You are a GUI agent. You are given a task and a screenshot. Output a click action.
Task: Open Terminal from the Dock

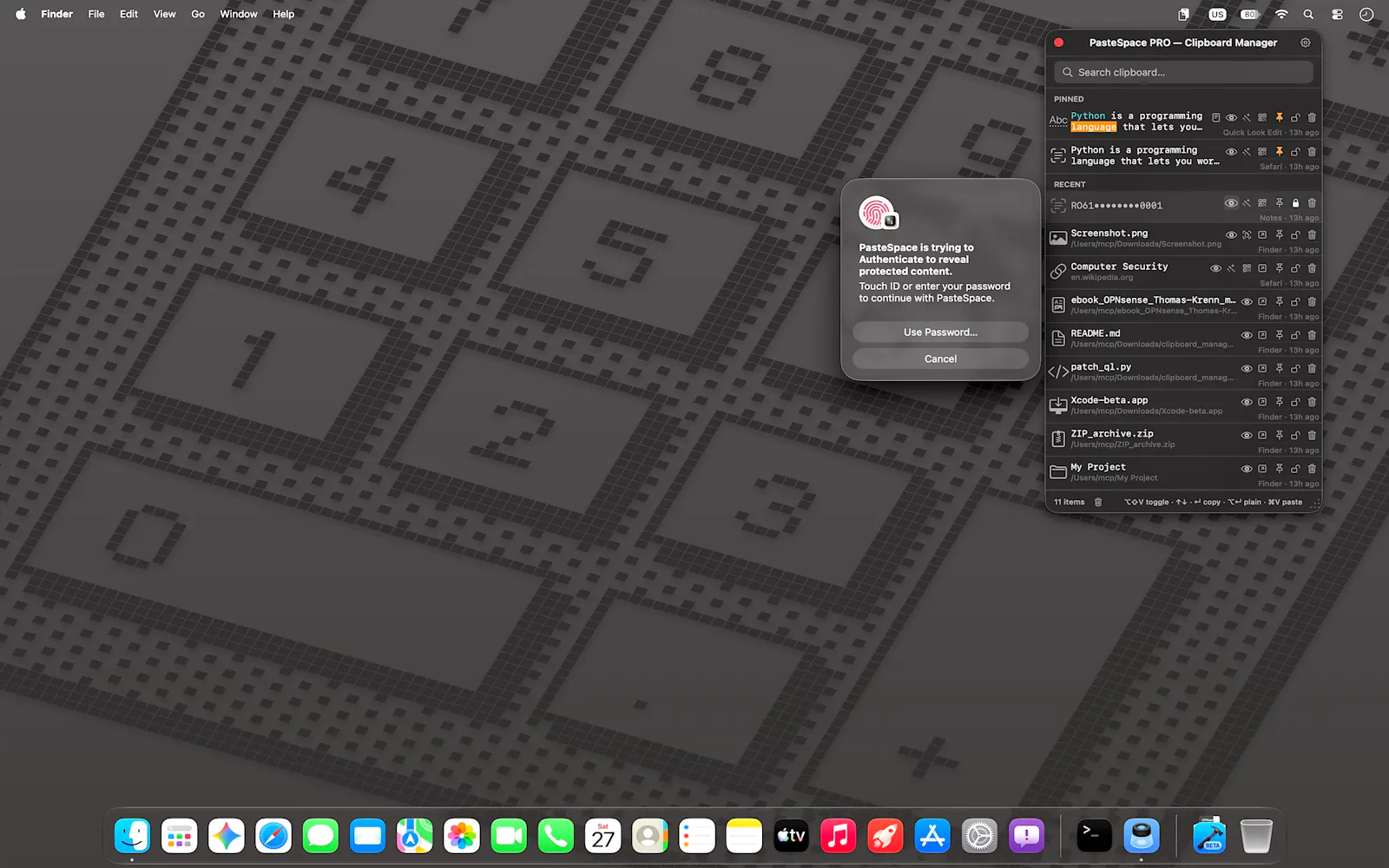click(x=1094, y=836)
